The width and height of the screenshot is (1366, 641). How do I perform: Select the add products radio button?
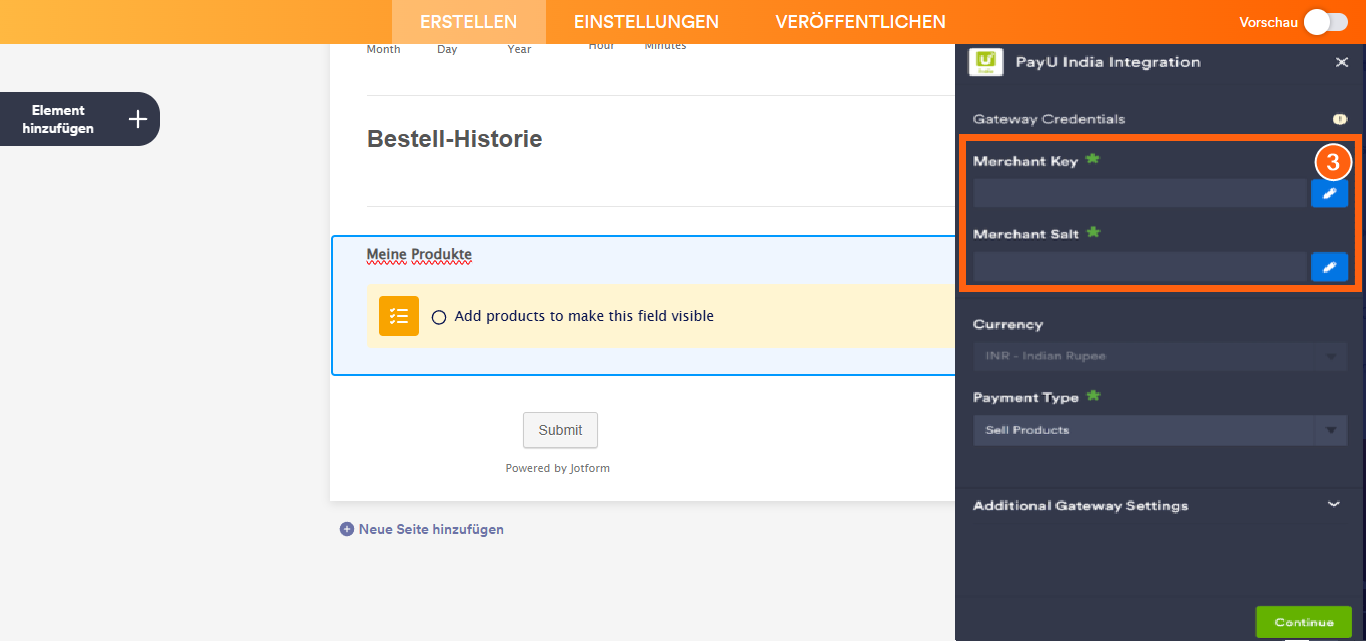click(439, 316)
